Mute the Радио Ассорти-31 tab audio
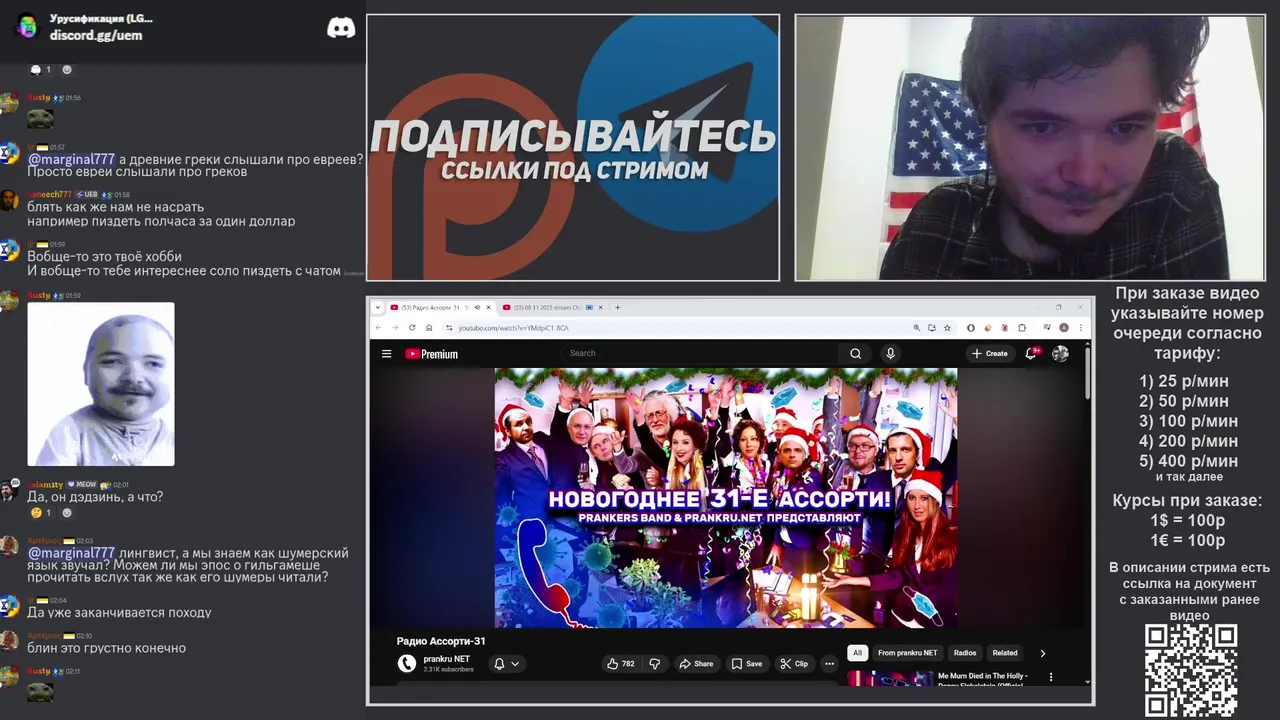The height and width of the screenshot is (720, 1280). 477,307
